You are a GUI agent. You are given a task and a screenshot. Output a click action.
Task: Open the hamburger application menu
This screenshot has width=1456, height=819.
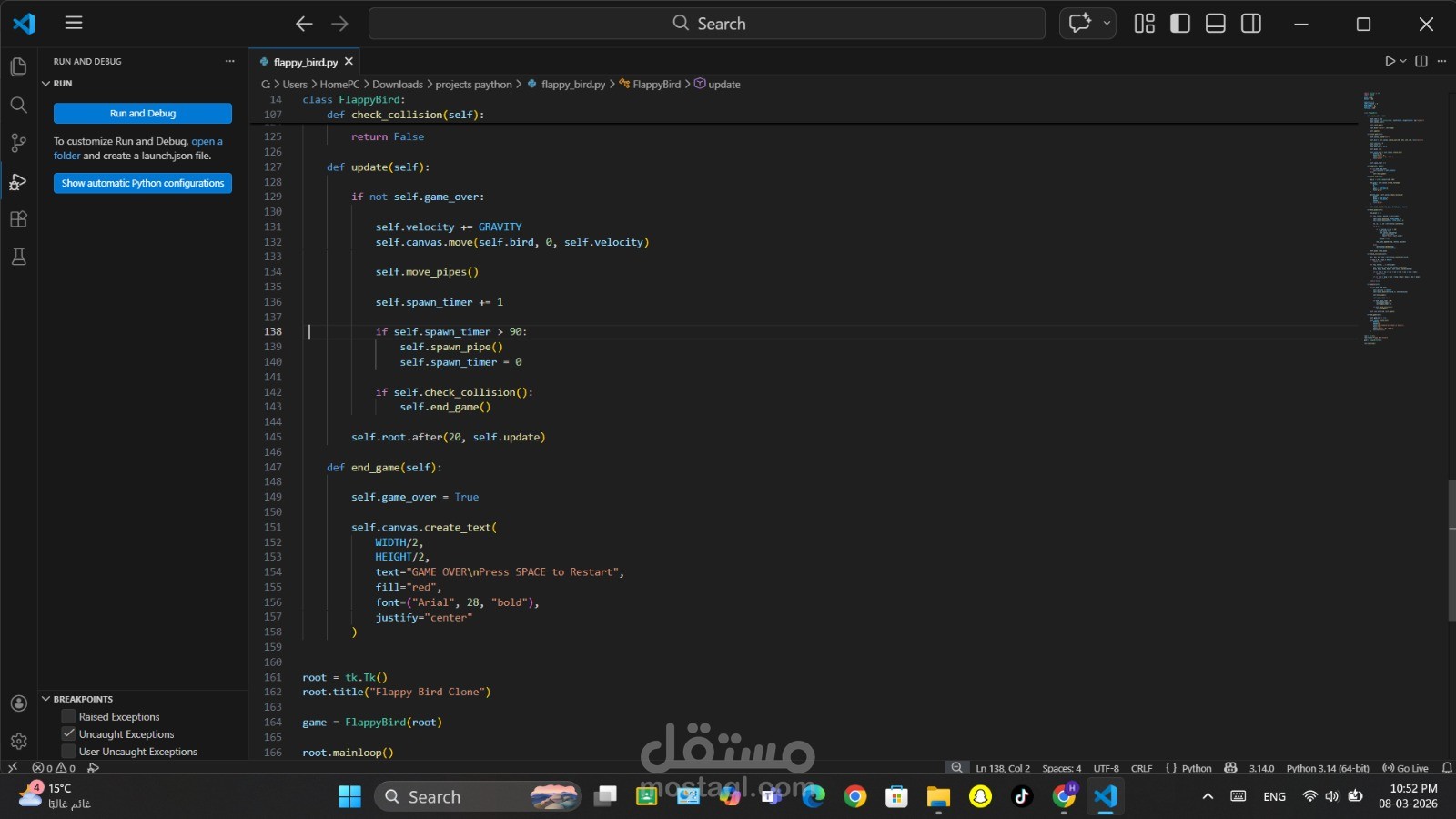[x=74, y=23]
